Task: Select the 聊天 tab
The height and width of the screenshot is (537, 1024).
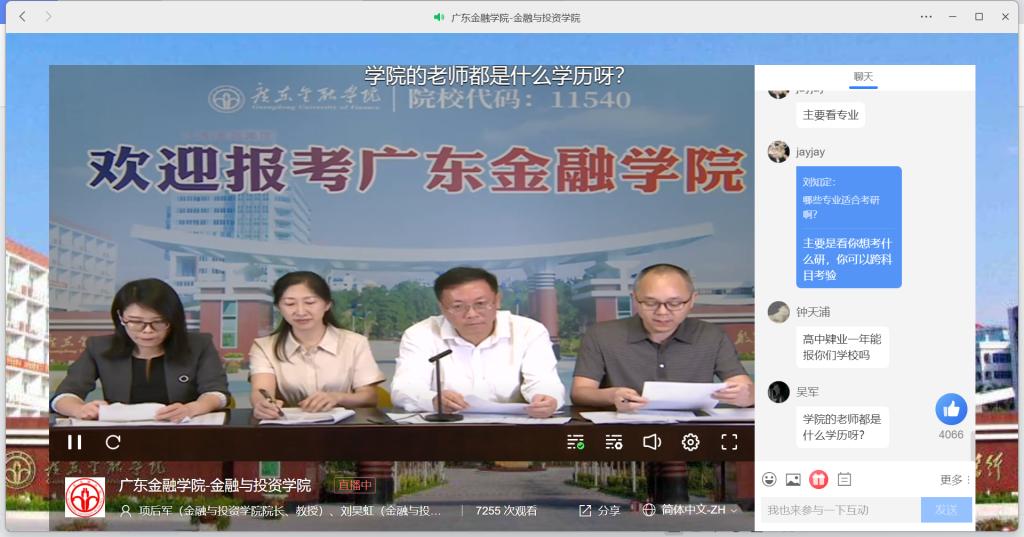Action: tap(863, 77)
